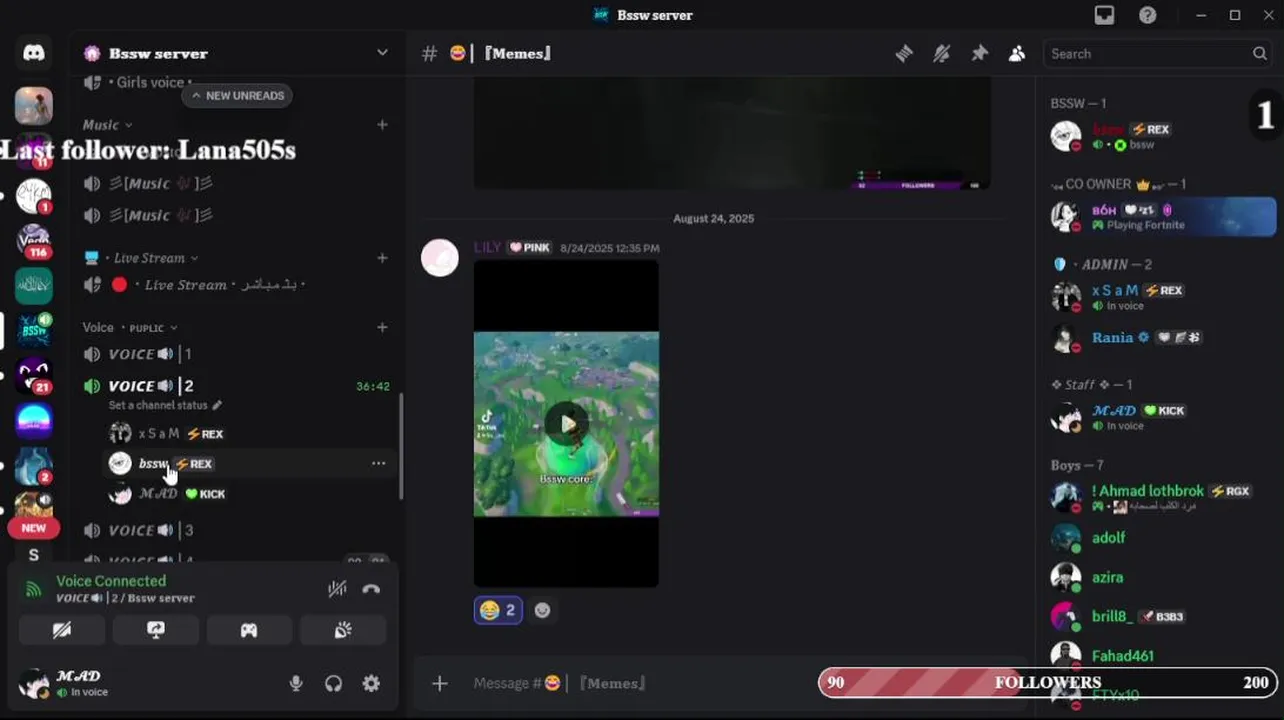Screen dimensions: 1284x720
Task: Open Rania member profile
Action: coord(1162,338)
